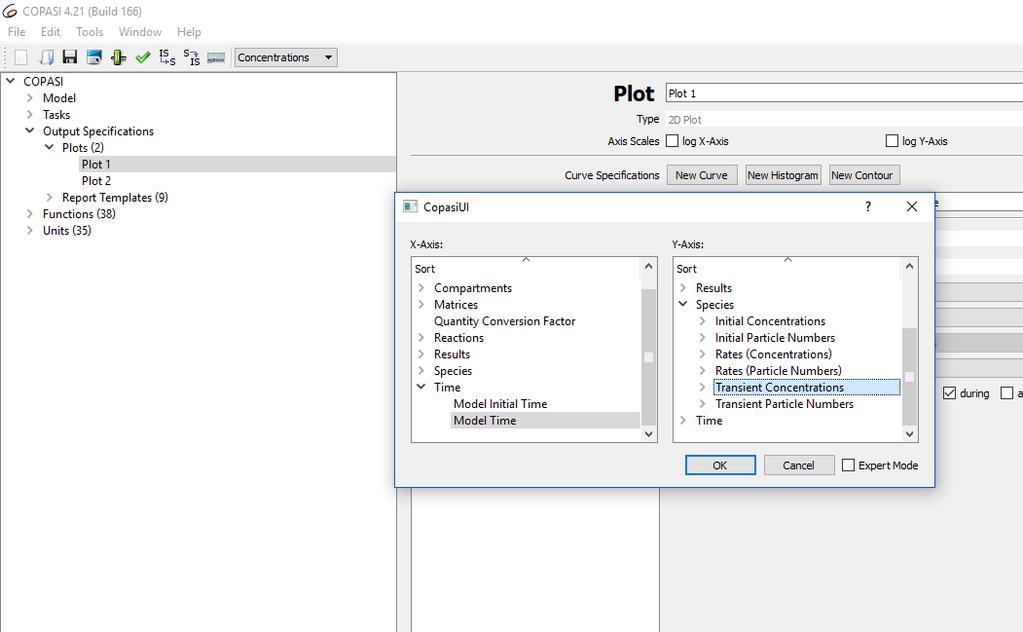Select Plot 1 in the sidebar tree
The width and height of the screenshot is (1023, 632).
[96, 164]
